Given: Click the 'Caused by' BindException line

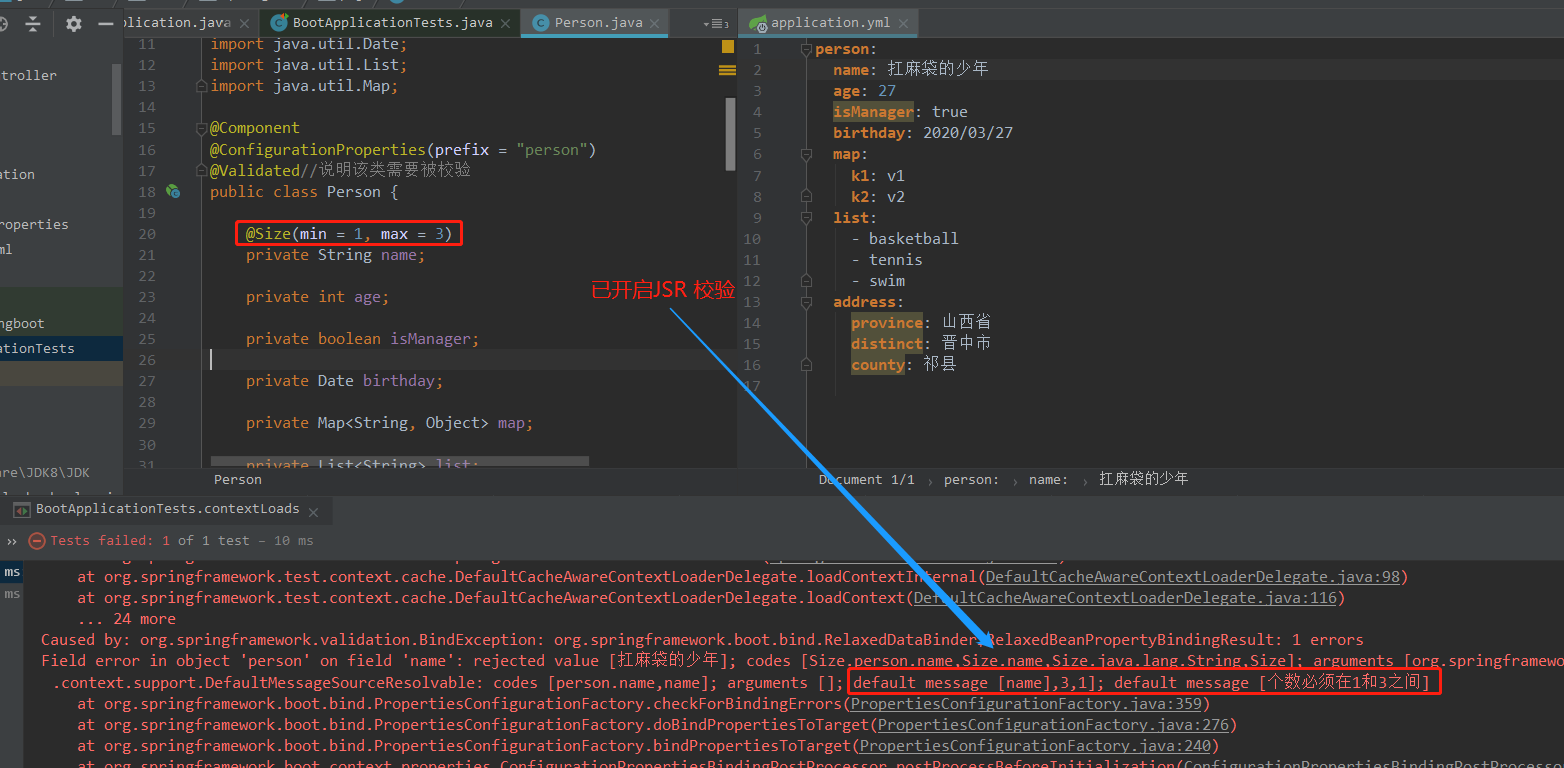Looking at the screenshot, I should tap(702, 640).
